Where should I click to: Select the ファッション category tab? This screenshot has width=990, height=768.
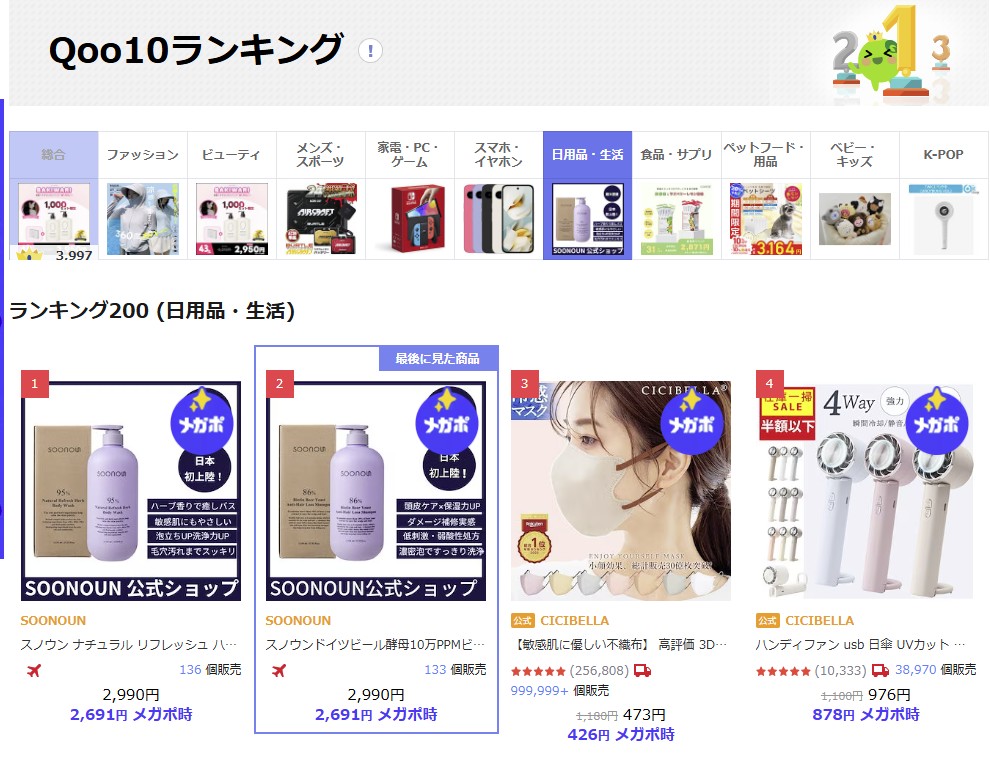pyautogui.click(x=143, y=155)
